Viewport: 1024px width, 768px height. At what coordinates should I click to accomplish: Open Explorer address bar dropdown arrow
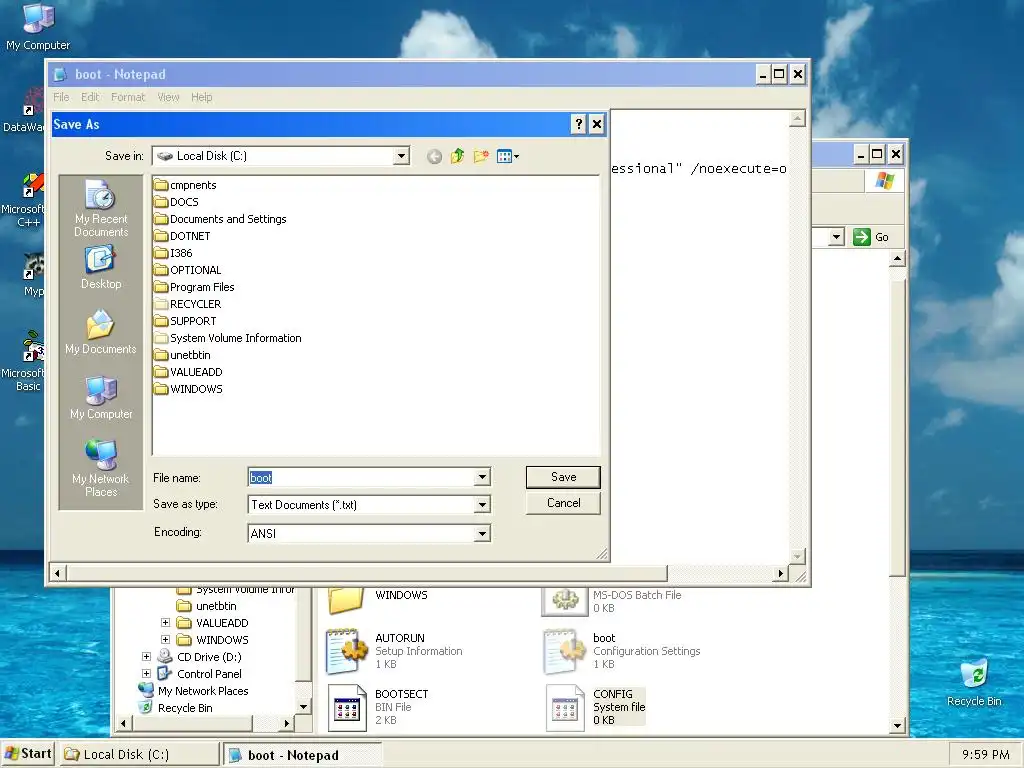pyautogui.click(x=837, y=237)
